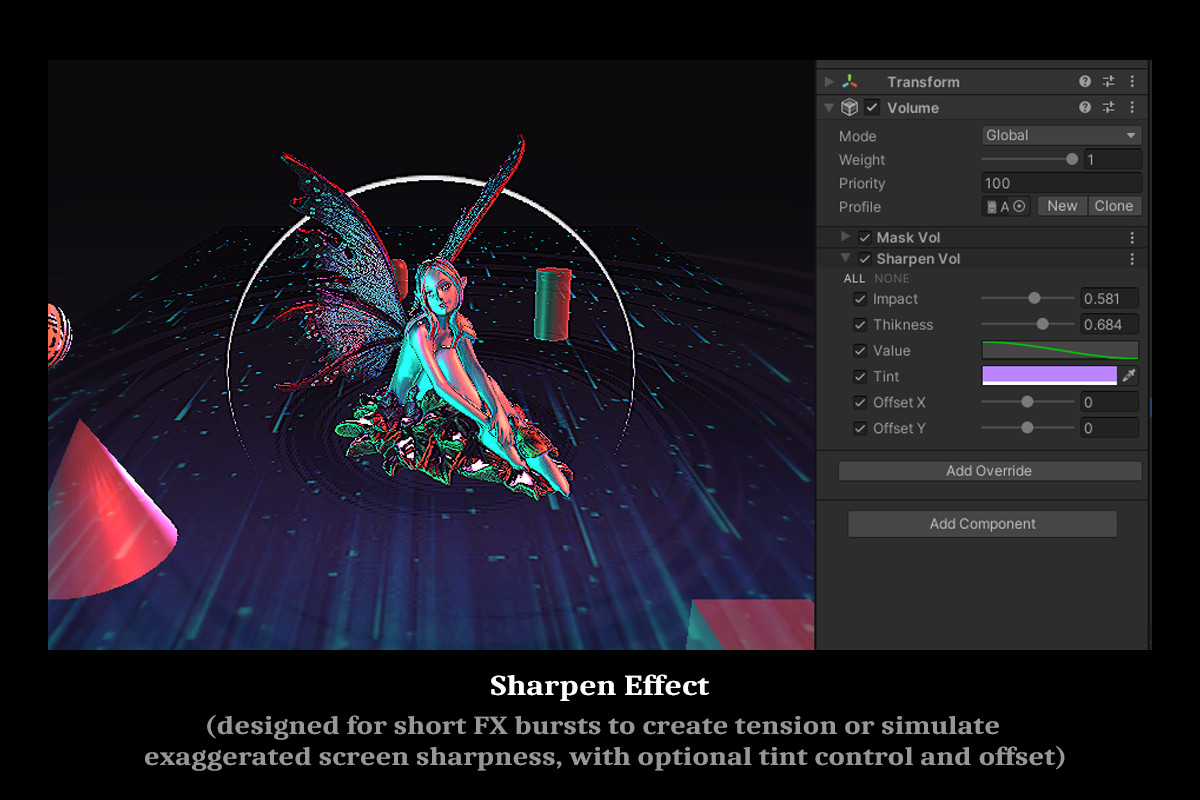Viewport: 1200px width, 800px height.
Task: Open the Mode dropdown set to Global
Action: [1061, 135]
